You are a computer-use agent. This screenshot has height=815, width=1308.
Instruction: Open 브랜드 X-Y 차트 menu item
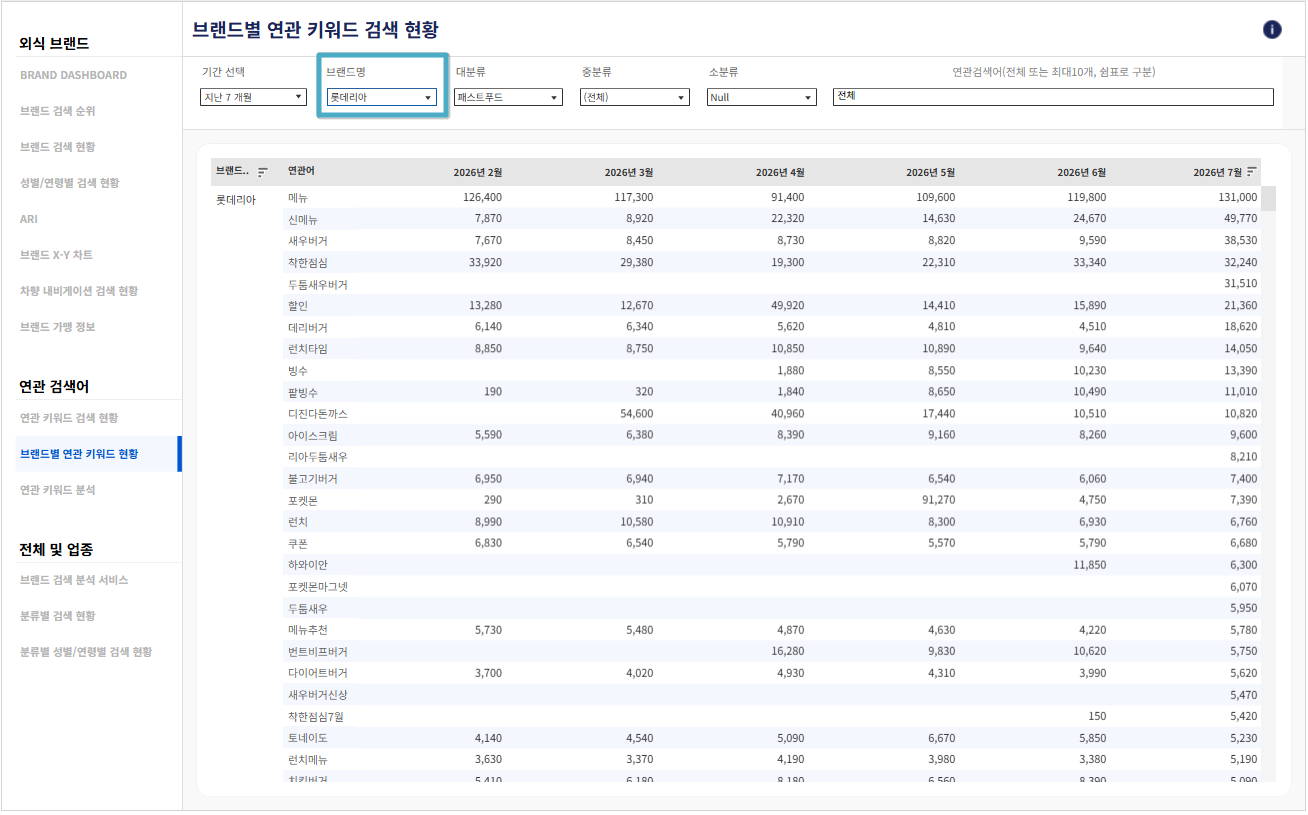56,255
